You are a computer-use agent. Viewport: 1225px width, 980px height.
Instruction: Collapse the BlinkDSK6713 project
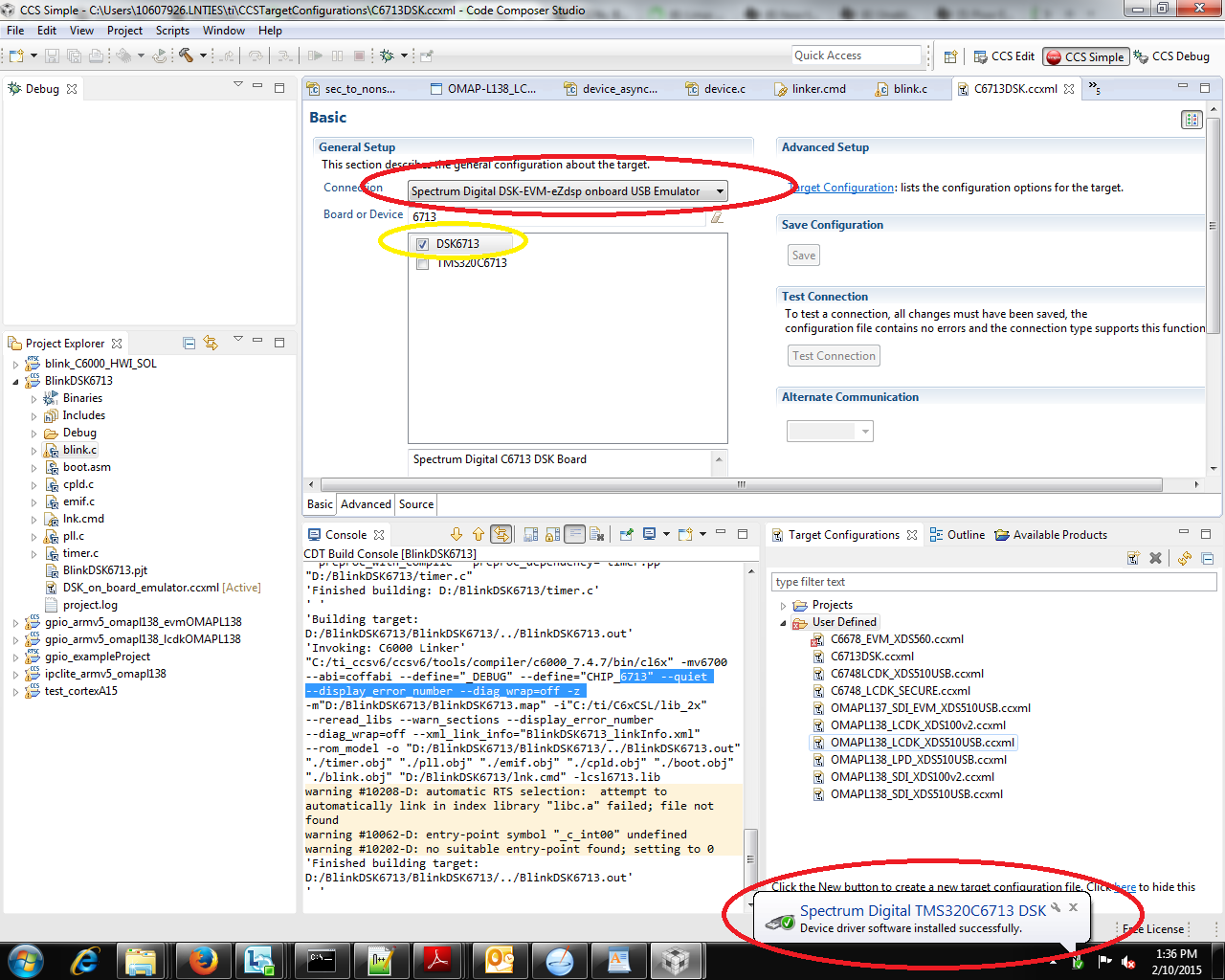[x=15, y=382]
